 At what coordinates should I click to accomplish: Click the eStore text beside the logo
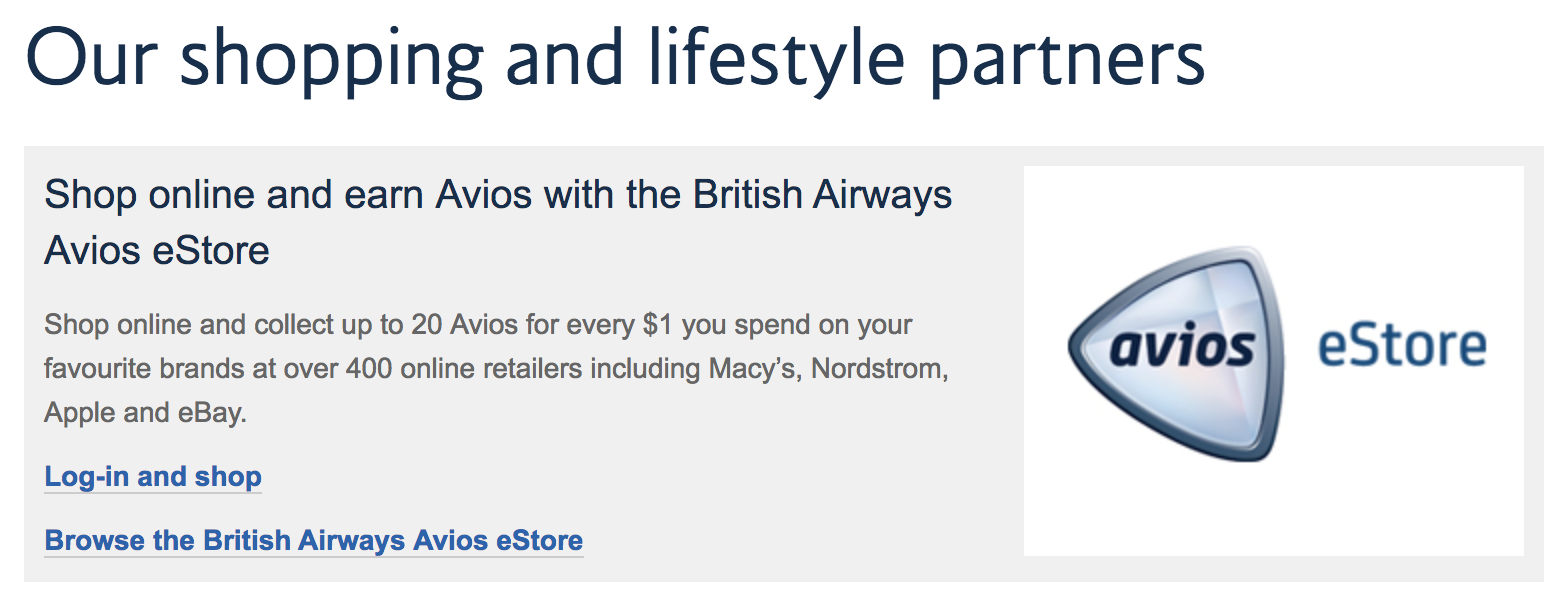tap(1401, 345)
